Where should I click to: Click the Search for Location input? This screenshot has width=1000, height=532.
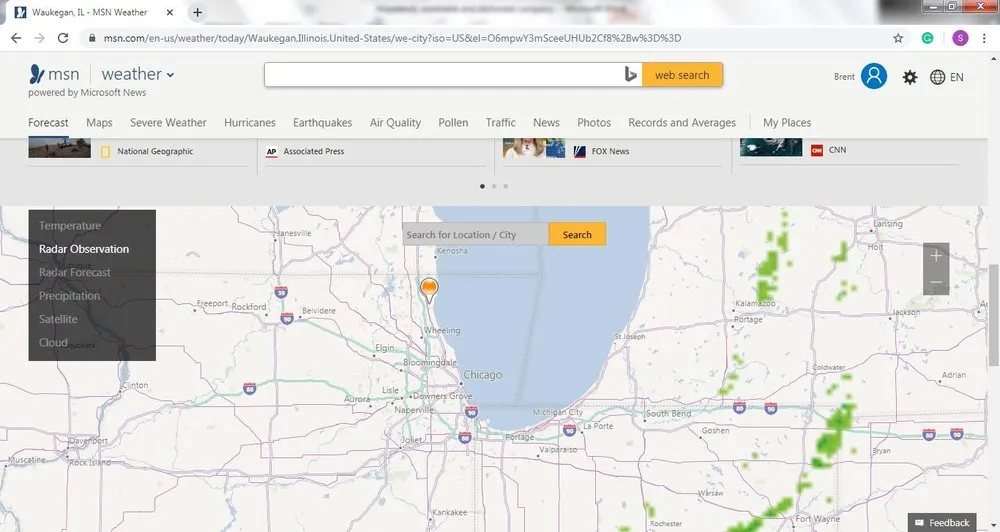pos(475,235)
